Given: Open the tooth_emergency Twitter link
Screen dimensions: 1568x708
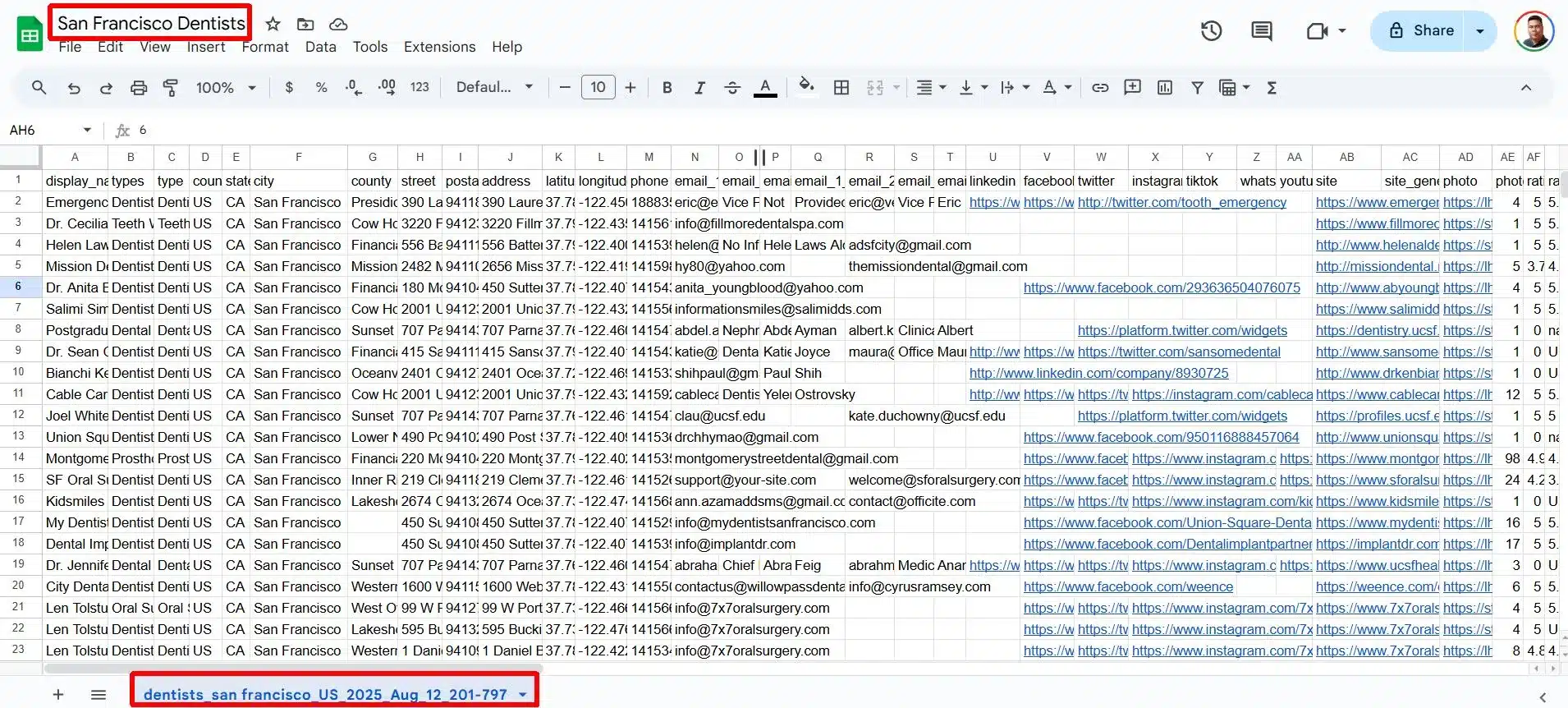Looking at the screenshot, I should point(1182,202).
